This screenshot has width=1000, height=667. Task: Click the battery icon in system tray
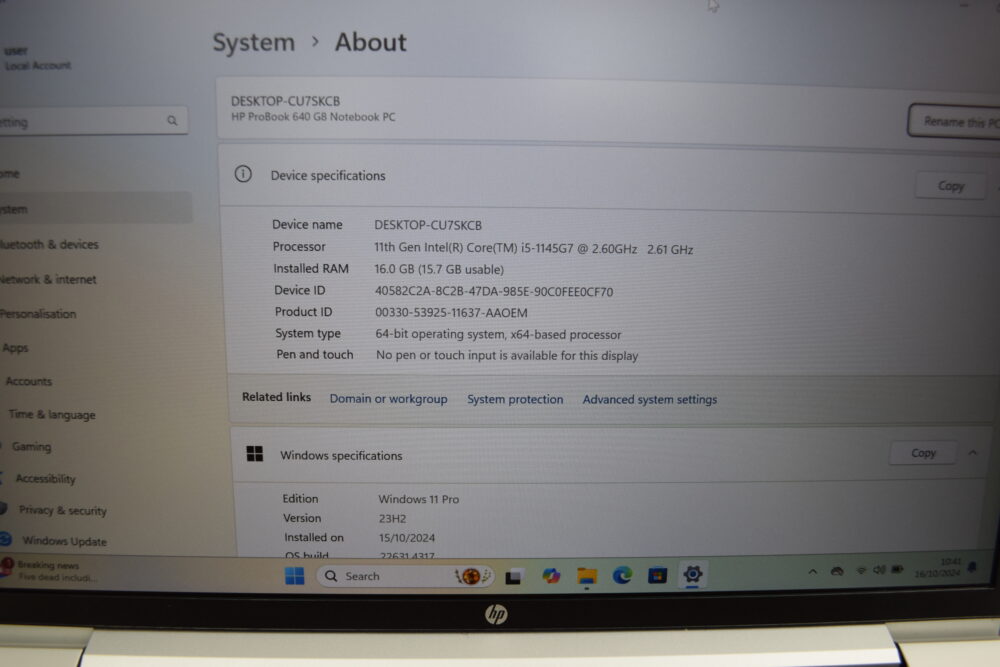point(897,569)
